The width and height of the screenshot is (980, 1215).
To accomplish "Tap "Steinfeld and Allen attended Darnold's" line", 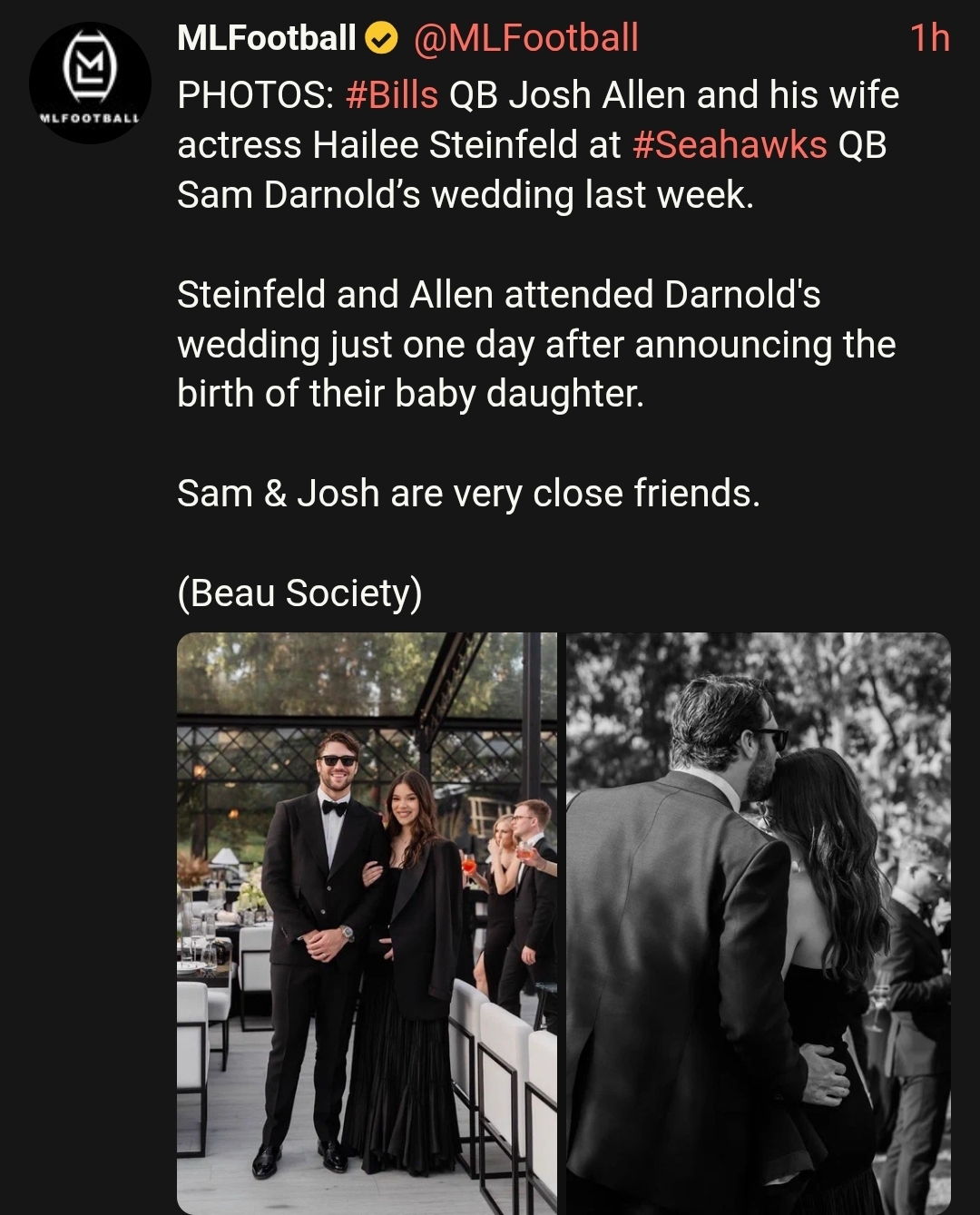I will (499, 295).
